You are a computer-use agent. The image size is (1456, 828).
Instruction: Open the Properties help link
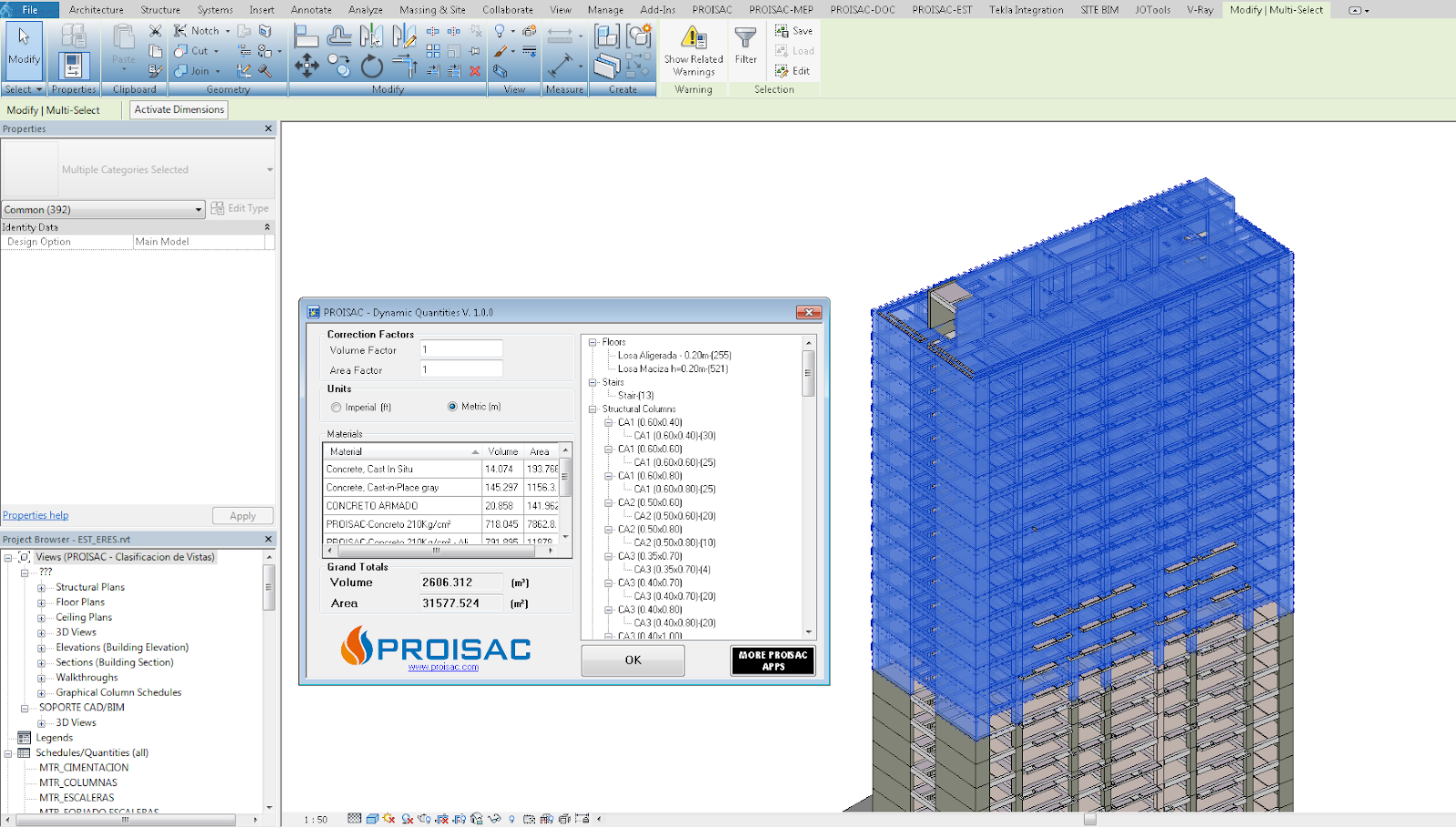coord(35,515)
